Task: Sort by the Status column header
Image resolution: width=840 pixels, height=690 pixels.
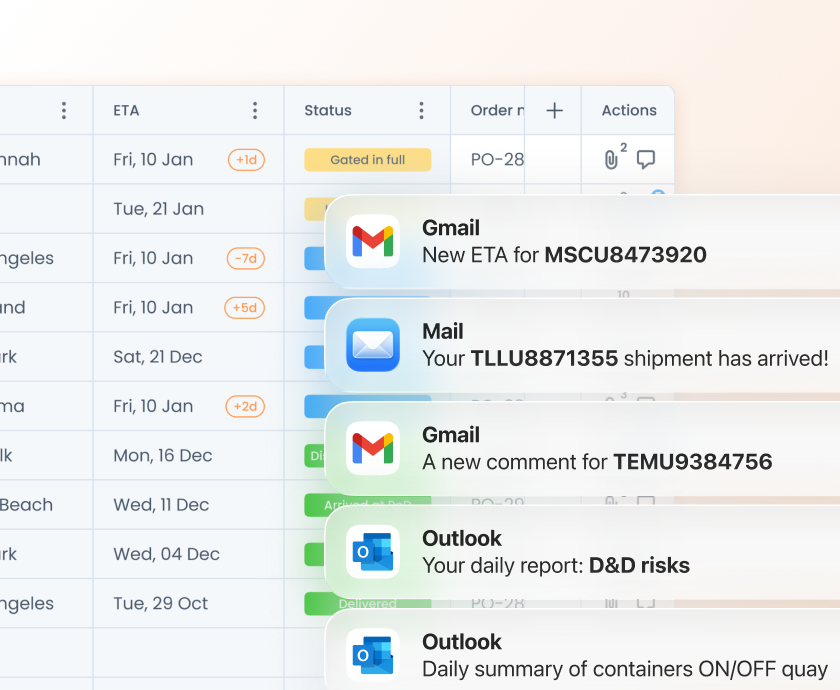Action: [x=328, y=110]
